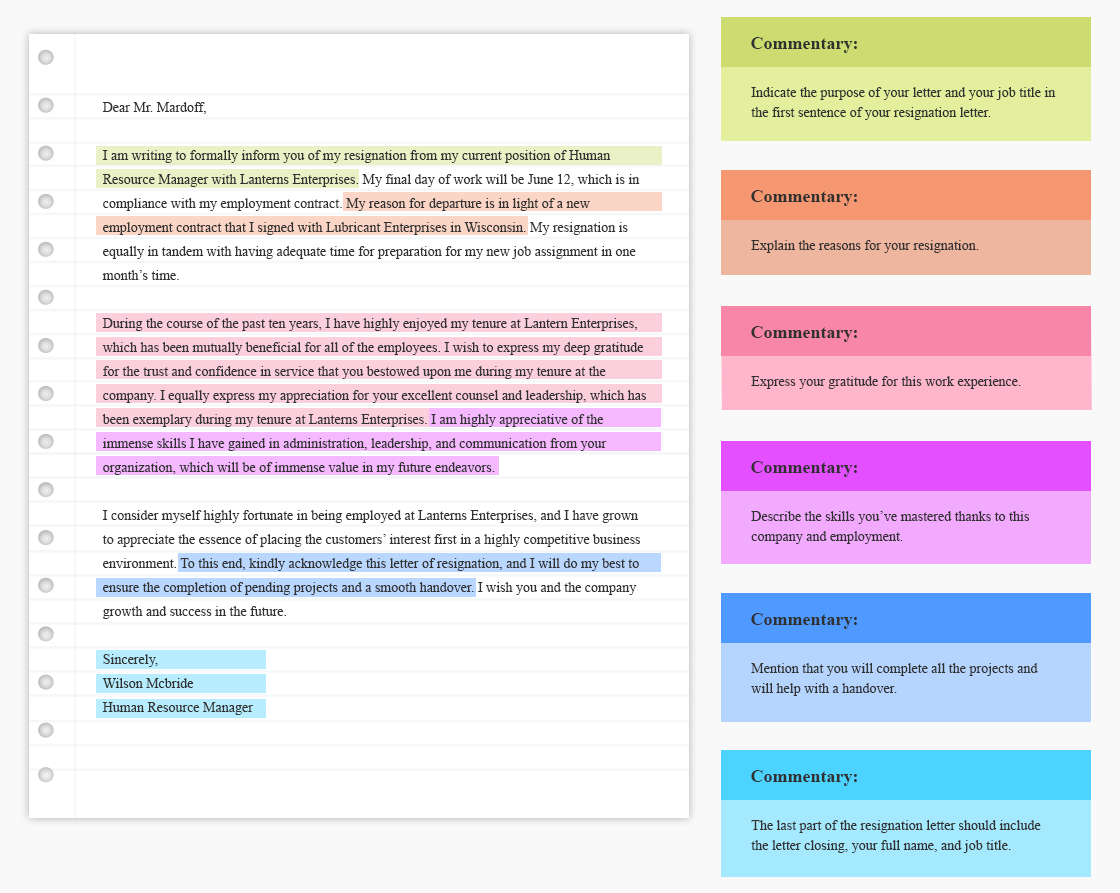Click the "Dear Mr. Mardoff," greeting line
This screenshot has width=1120, height=893.
(154, 107)
